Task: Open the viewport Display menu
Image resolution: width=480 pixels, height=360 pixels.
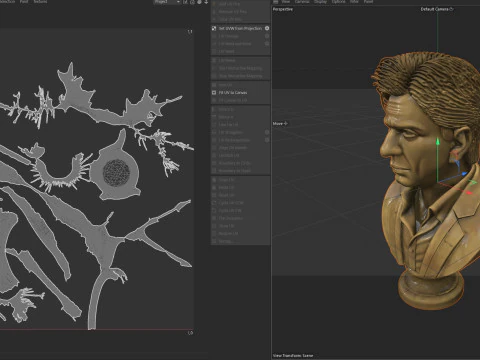Action: pyautogui.click(x=320, y=2)
